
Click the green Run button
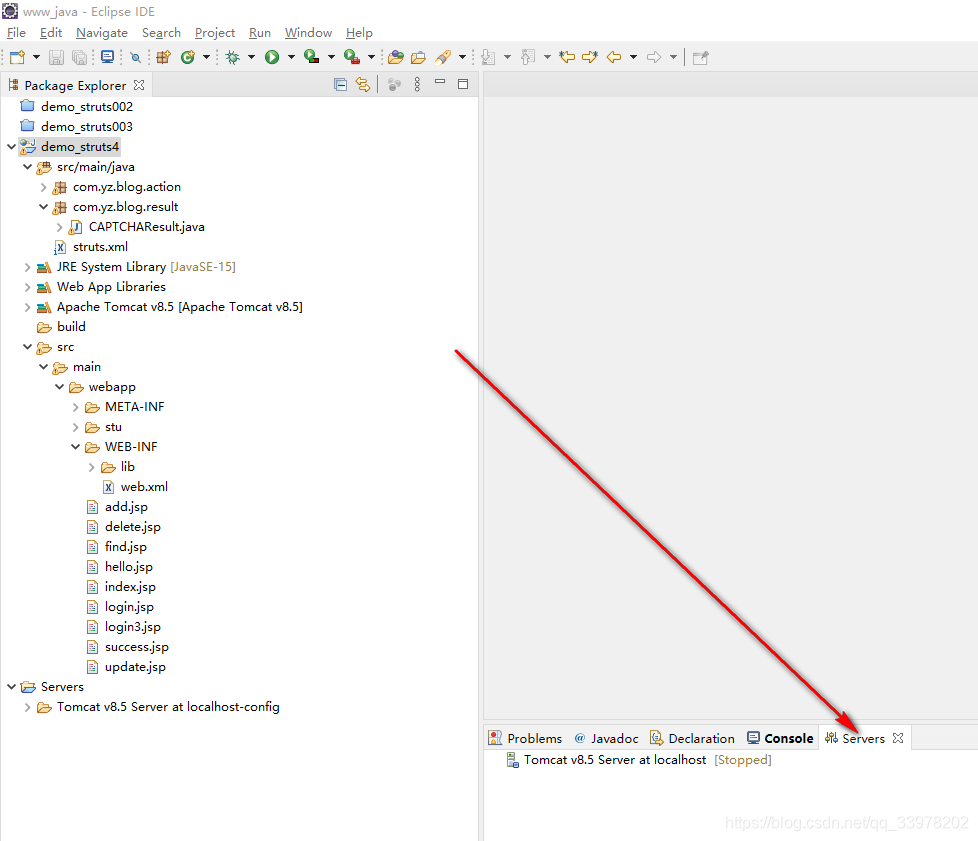tap(272, 57)
